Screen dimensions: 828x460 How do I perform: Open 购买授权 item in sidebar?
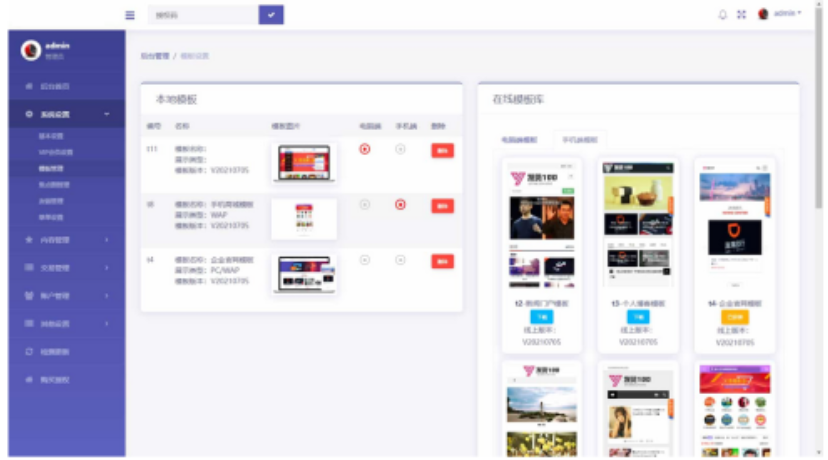[x=55, y=380]
